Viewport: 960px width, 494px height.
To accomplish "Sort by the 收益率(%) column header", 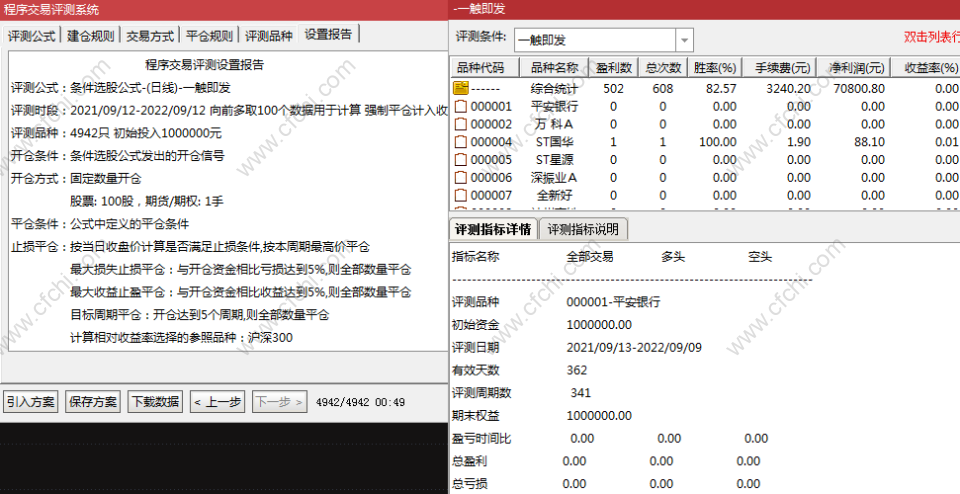I will tap(925, 67).
